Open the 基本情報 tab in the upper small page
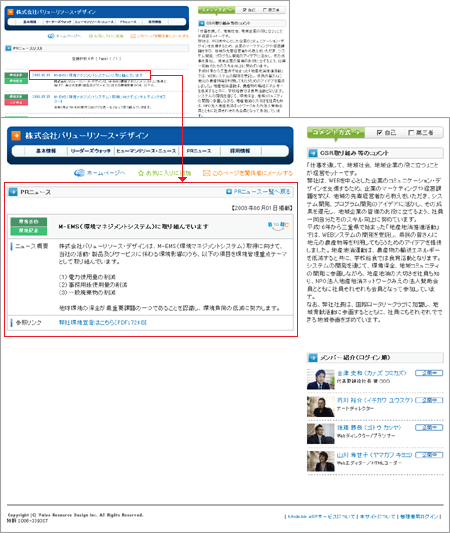Screen dimensions: 450x533 point(30,22)
